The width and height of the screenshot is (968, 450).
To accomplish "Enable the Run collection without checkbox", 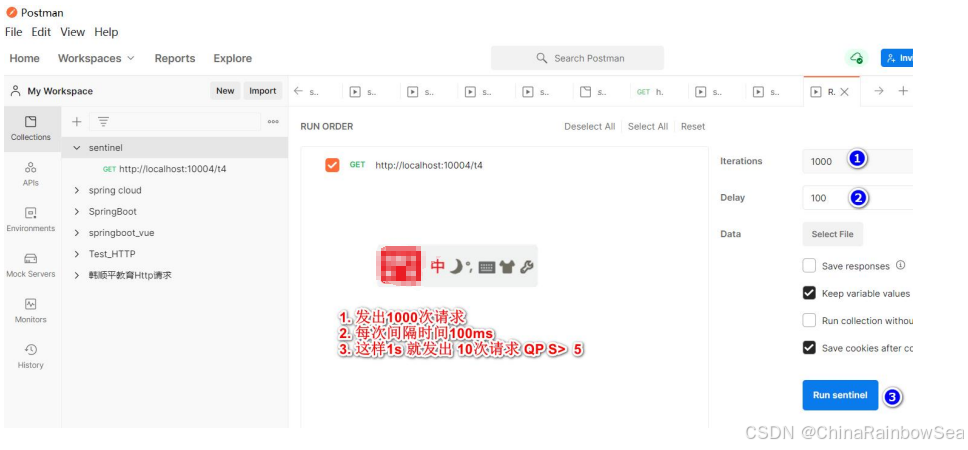I will tap(809, 320).
